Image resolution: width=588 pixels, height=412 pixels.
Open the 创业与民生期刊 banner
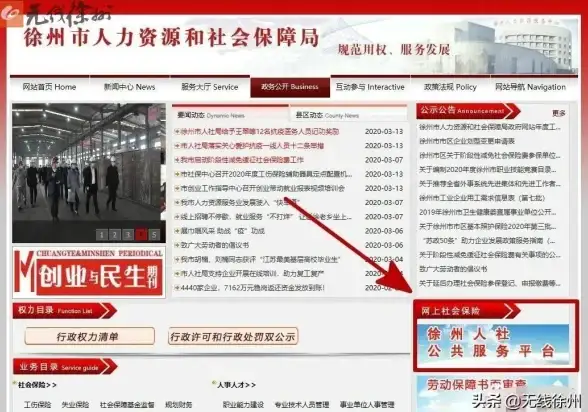coord(88,273)
